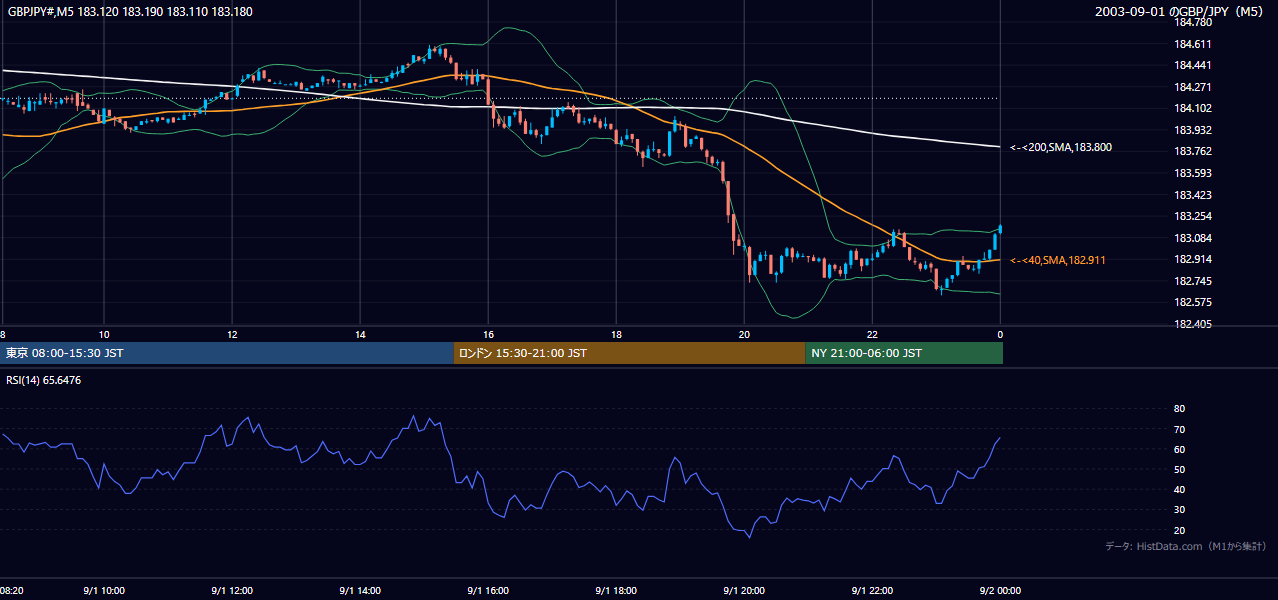This screenshot has width=1278, height=600.
Task: Click RSI scale value 60
Action: click(1179, 450)
